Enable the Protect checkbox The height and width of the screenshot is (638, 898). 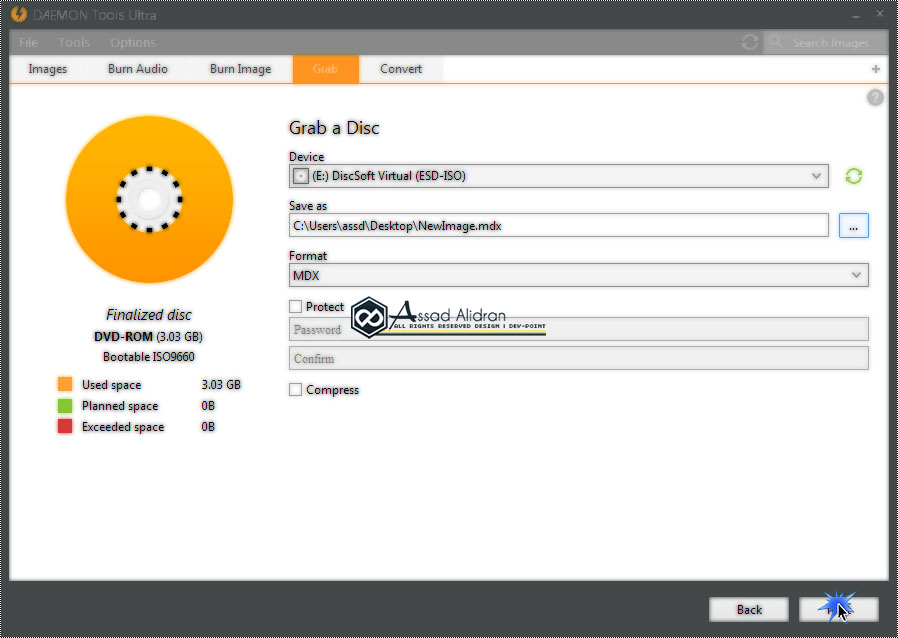[296, 306]
